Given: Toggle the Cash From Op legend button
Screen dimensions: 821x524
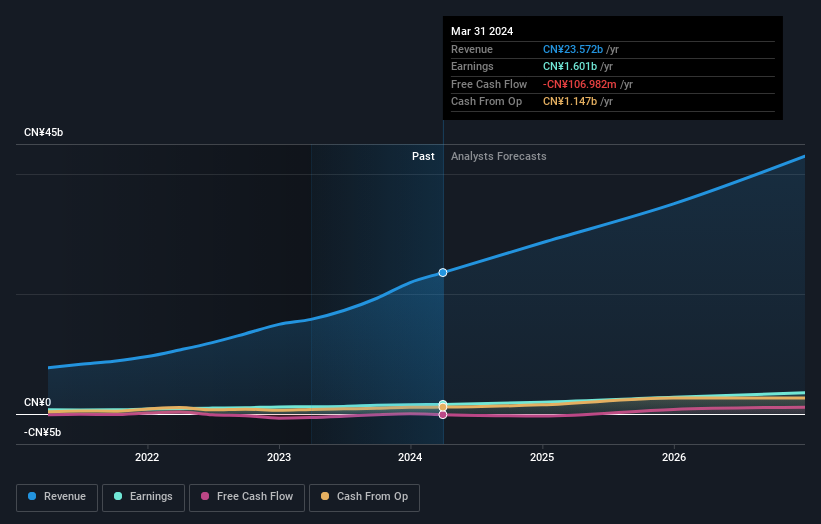Looking at the screenshot, I should pos(364,497).
